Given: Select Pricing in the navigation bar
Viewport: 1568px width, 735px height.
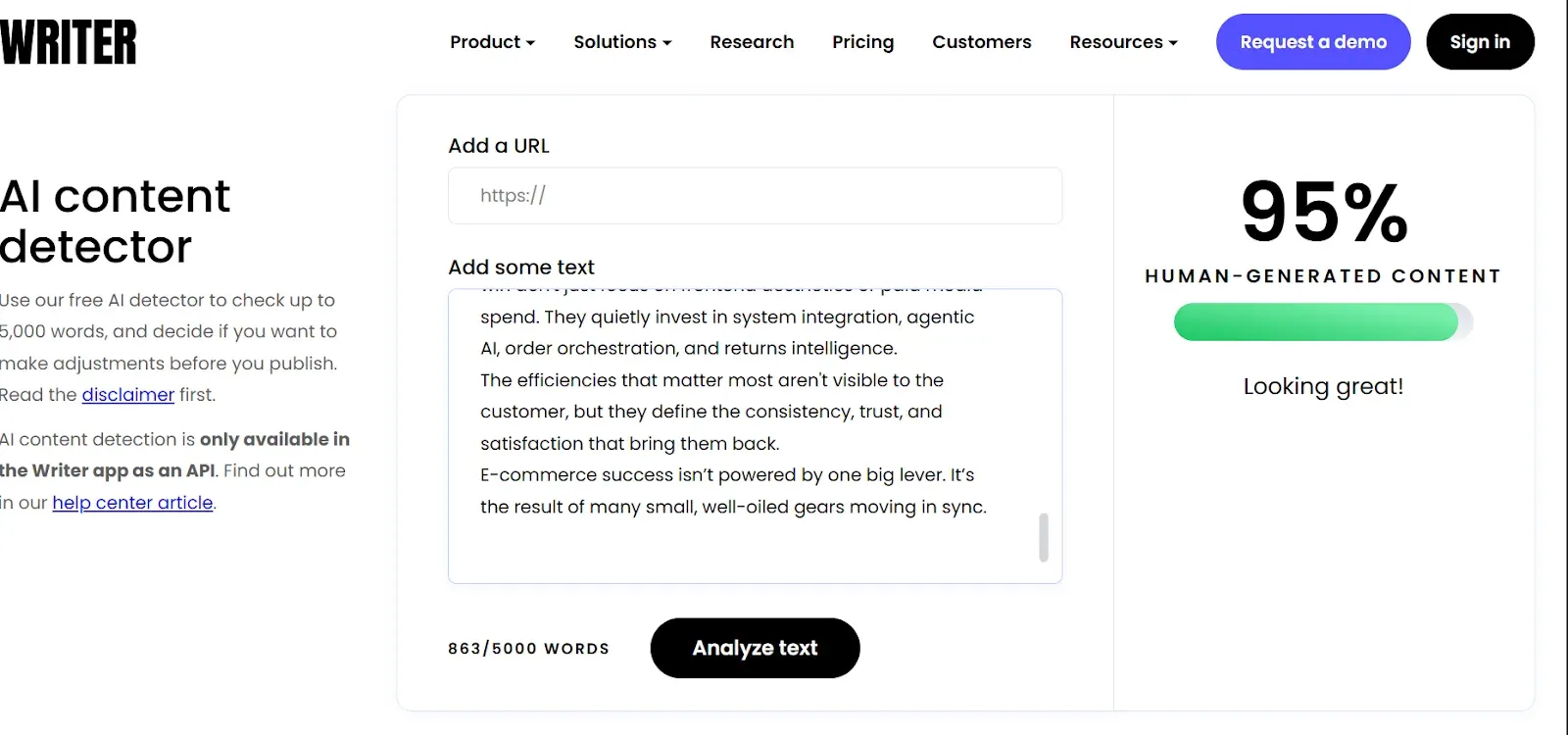Looking at the screenshot, I should [x=862, y=41].
